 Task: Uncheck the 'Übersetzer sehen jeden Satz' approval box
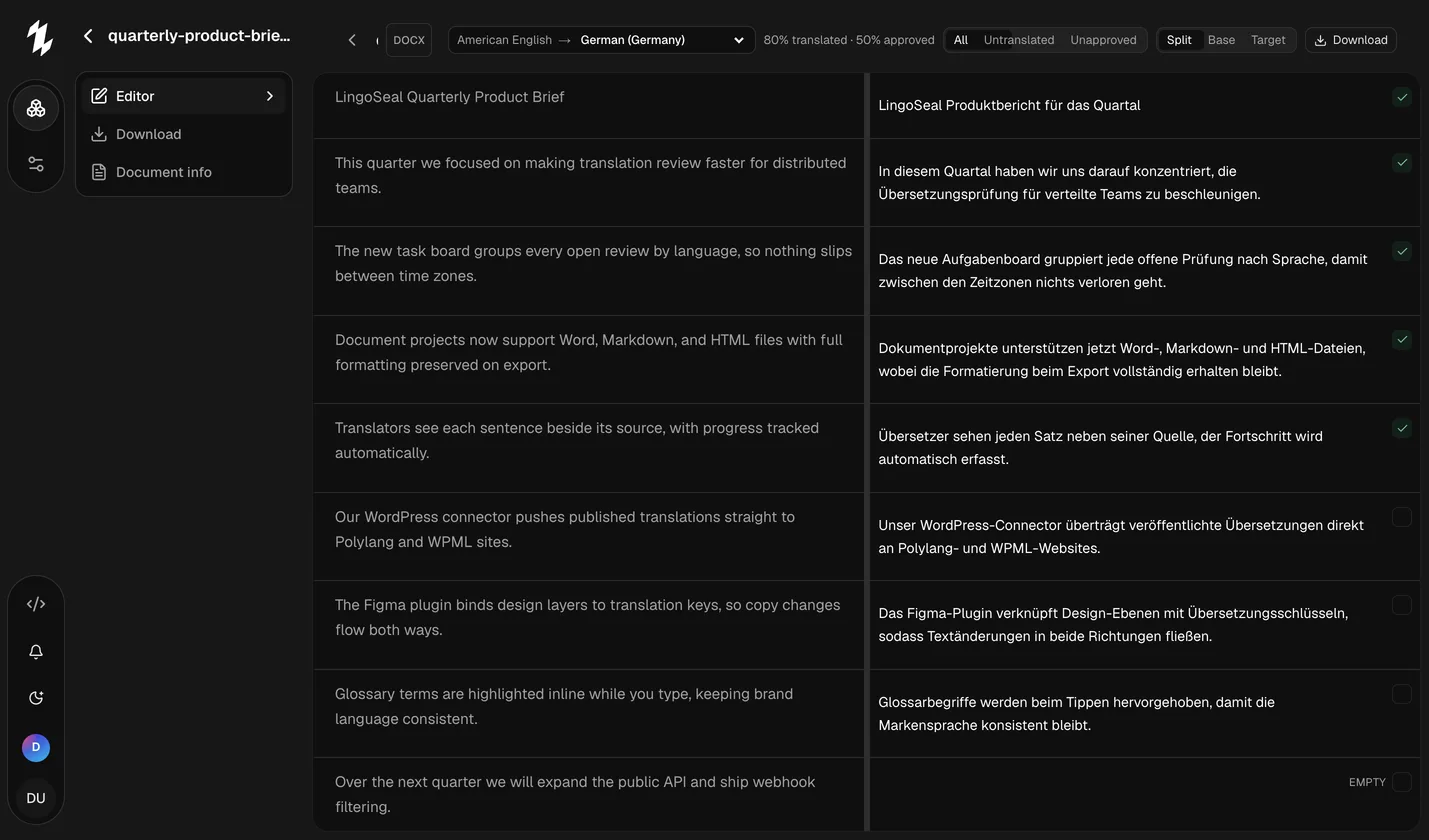click(1402, 428)
